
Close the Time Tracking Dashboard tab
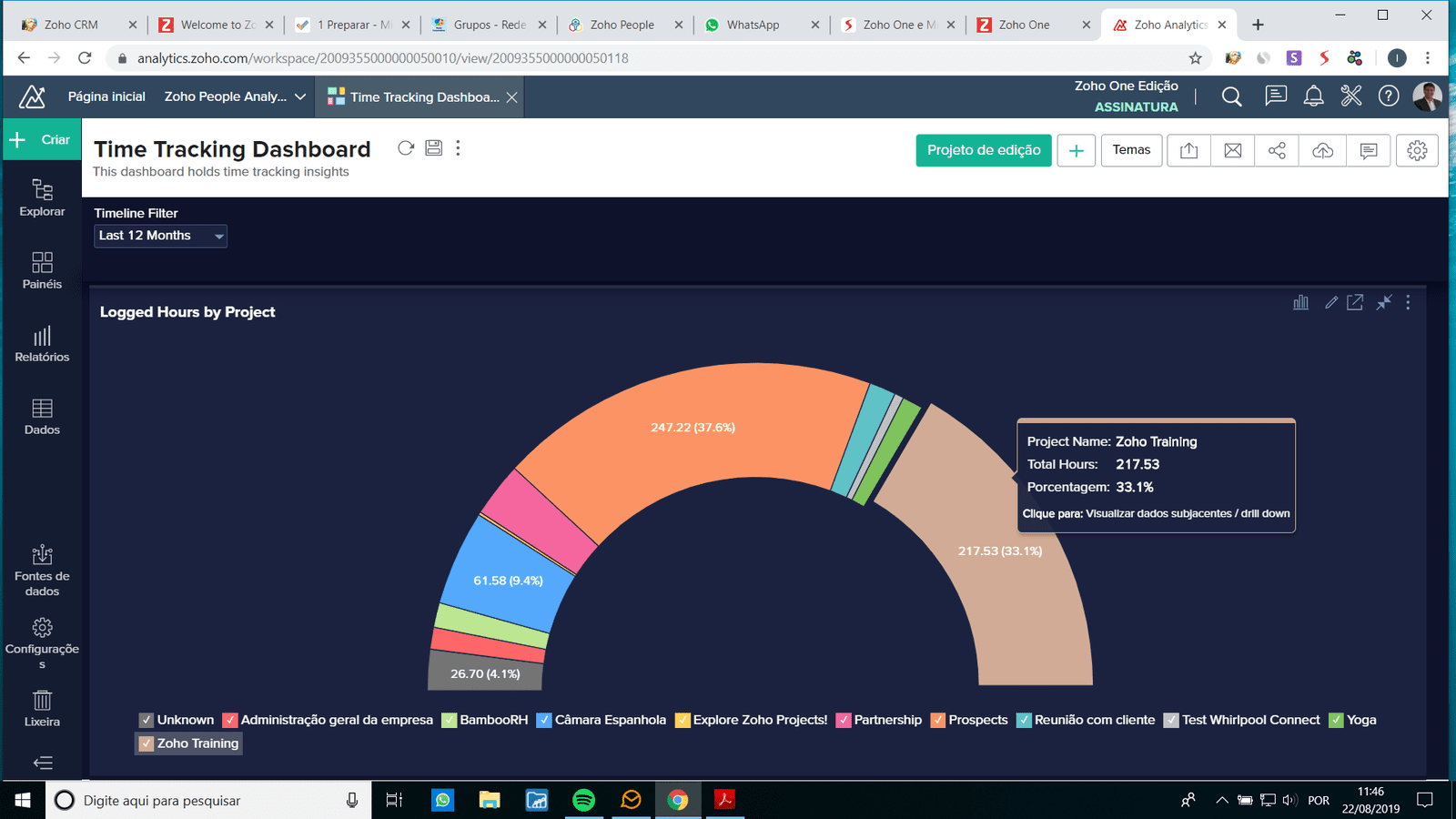[512, 97]
